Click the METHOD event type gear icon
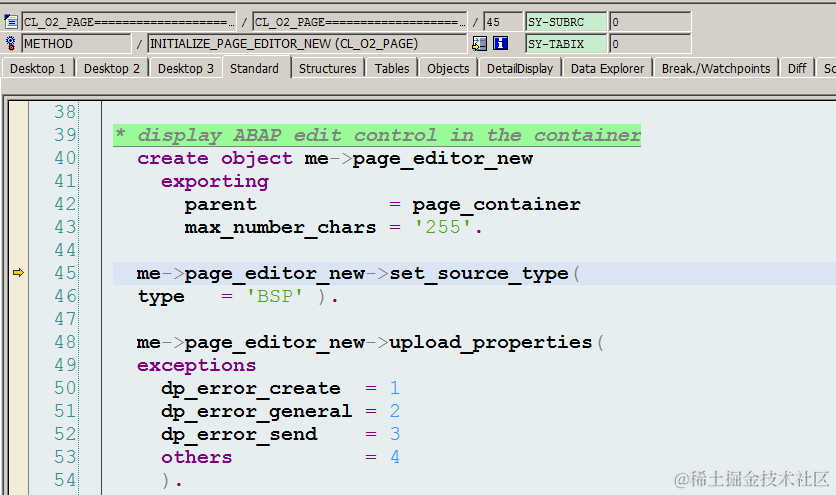This screenshot has width=836, height=495. [x=11, y=43]
